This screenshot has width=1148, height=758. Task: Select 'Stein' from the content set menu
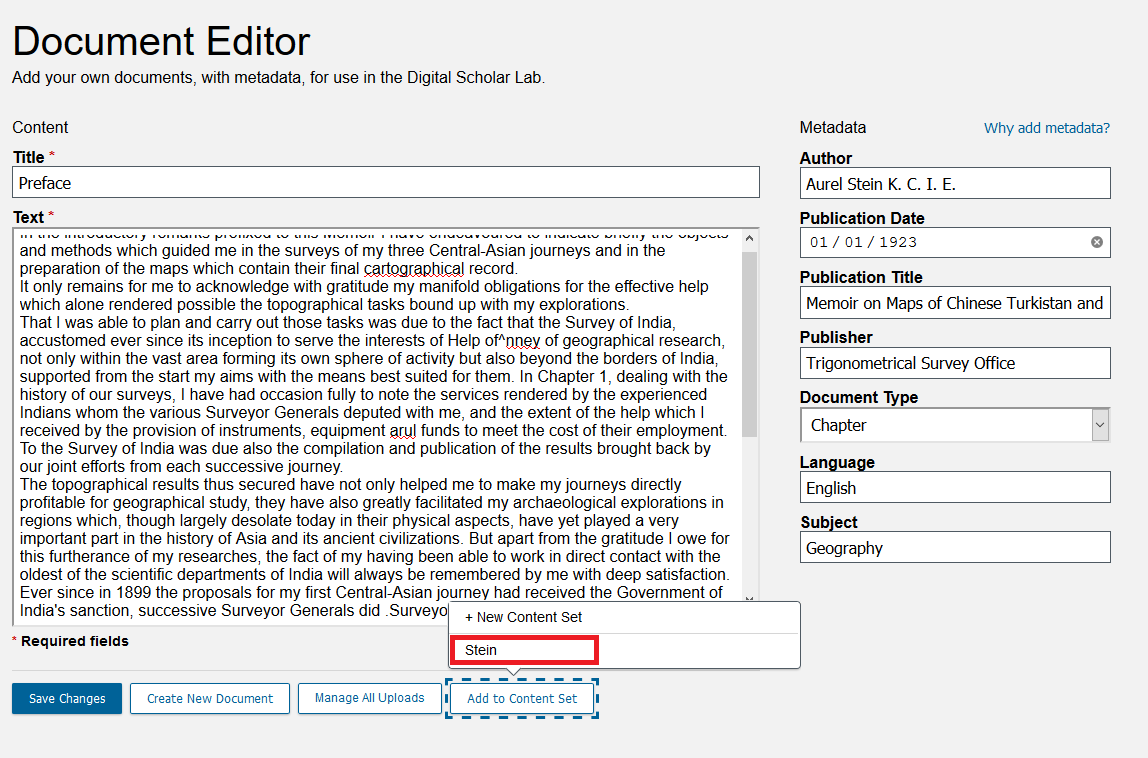524,649
